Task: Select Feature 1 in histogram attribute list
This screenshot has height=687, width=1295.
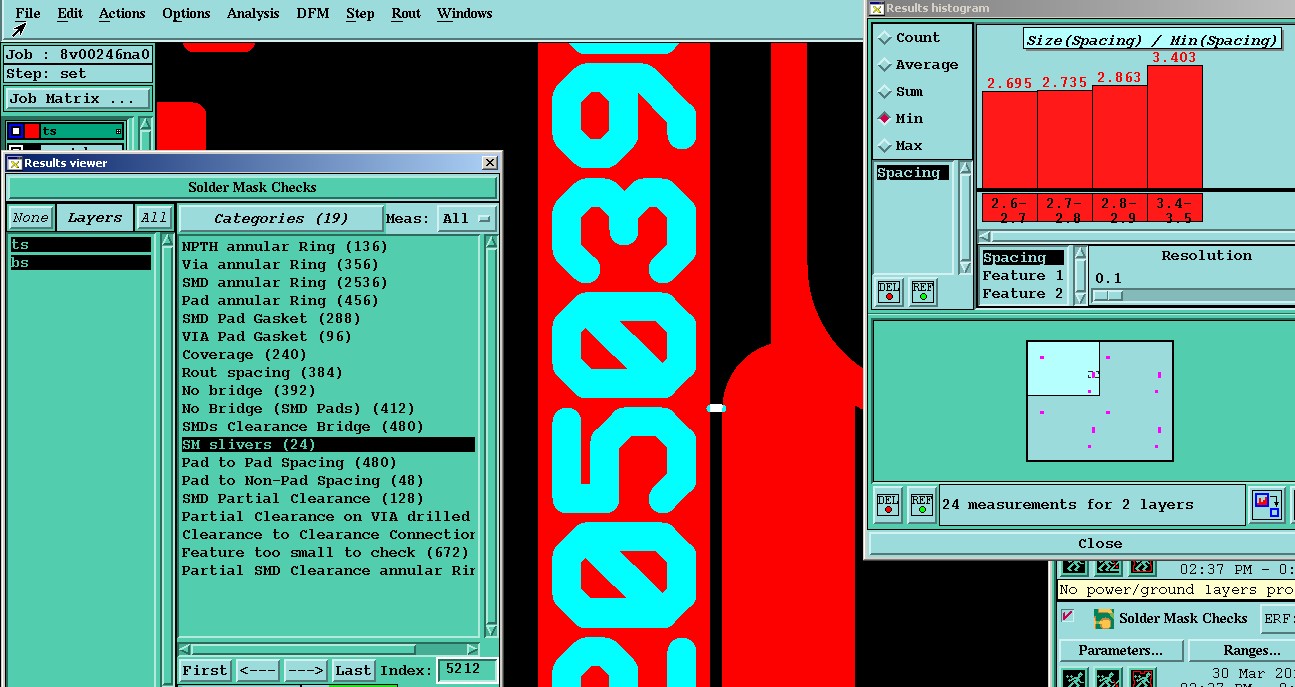Action: [1022, 275]
